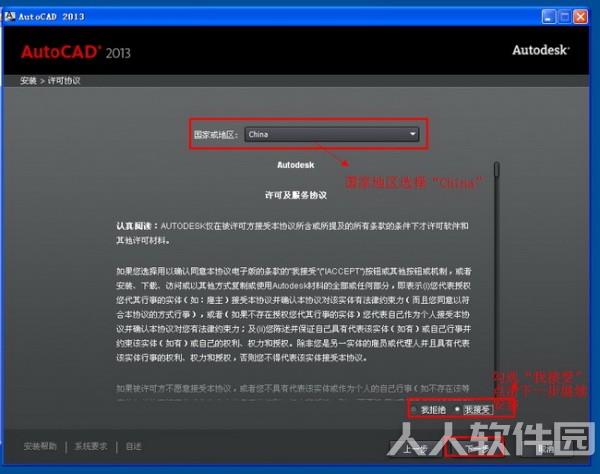The height and width of the screenshot is (474, 600).
Task: Click the AutoCAD icon in the title bar
Action: click(10, 16)
